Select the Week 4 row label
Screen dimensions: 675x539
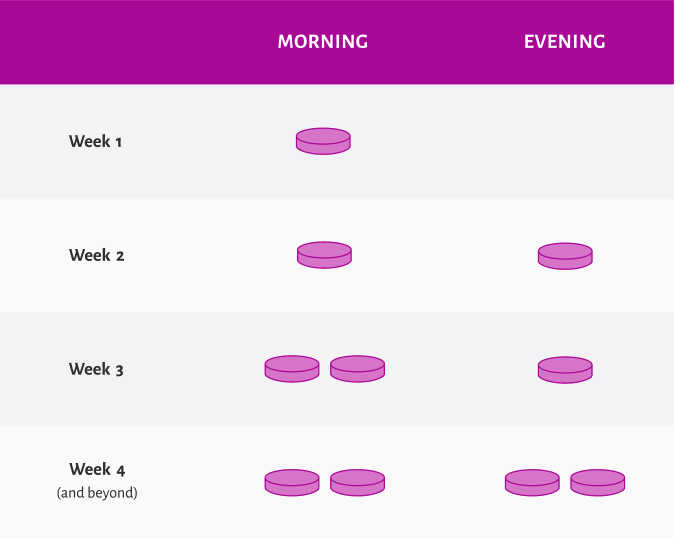(97, 469)
